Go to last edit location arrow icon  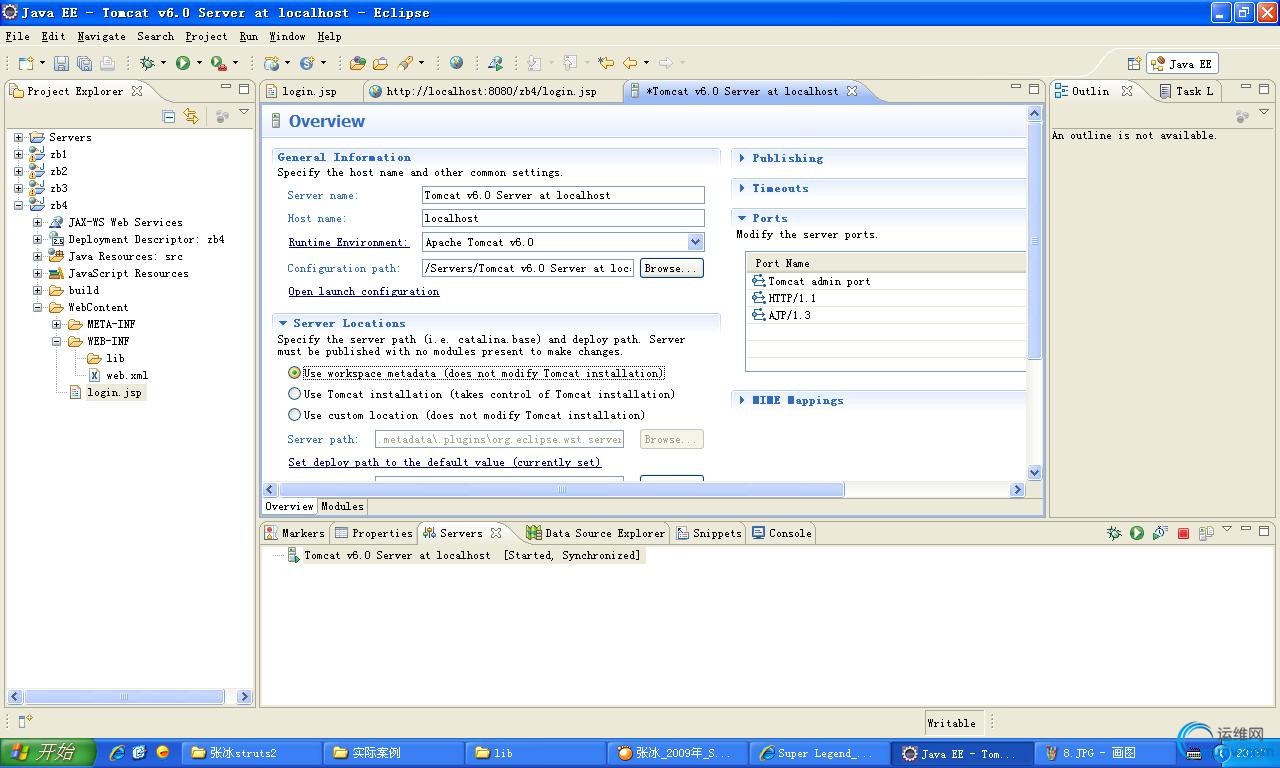605,63
